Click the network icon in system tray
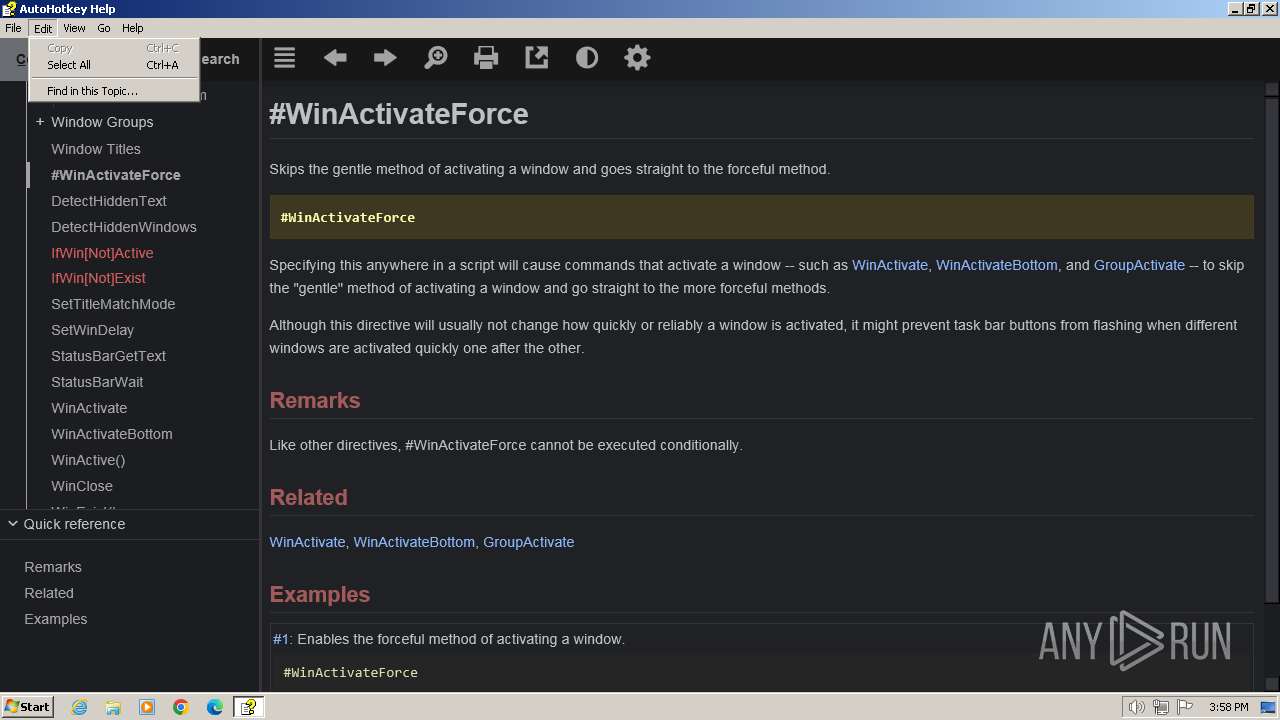 point(1161,707)
